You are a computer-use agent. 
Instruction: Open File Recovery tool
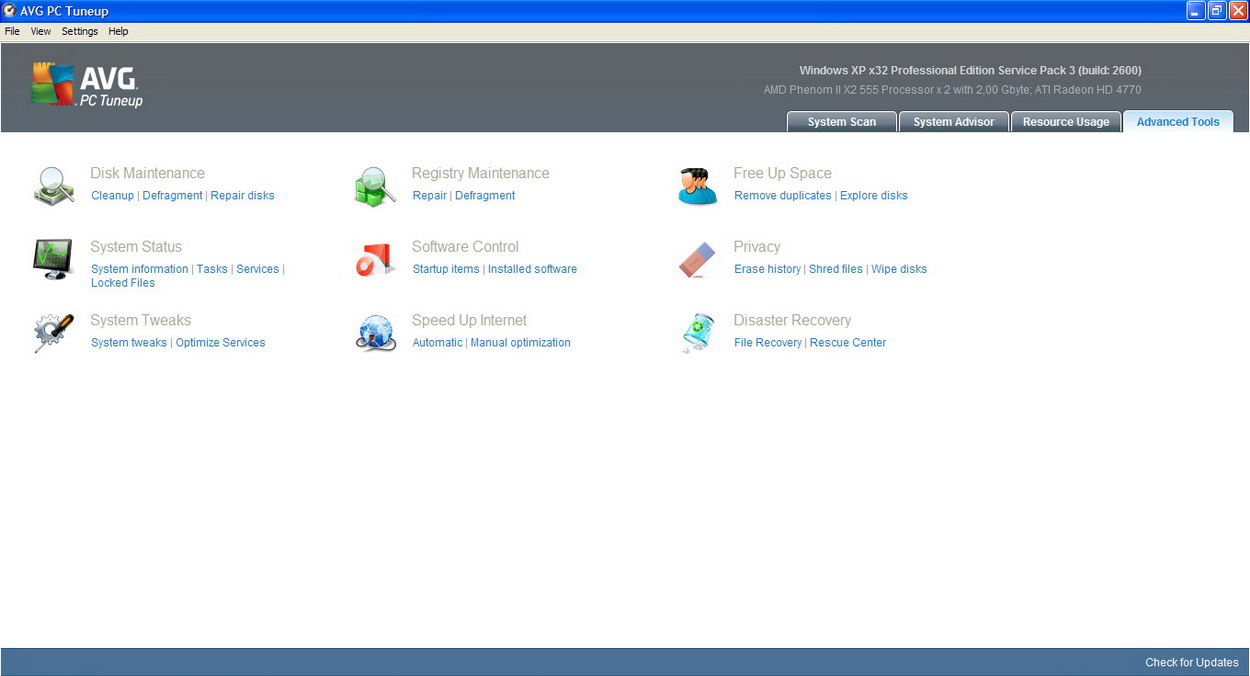[x=768, y=343]
